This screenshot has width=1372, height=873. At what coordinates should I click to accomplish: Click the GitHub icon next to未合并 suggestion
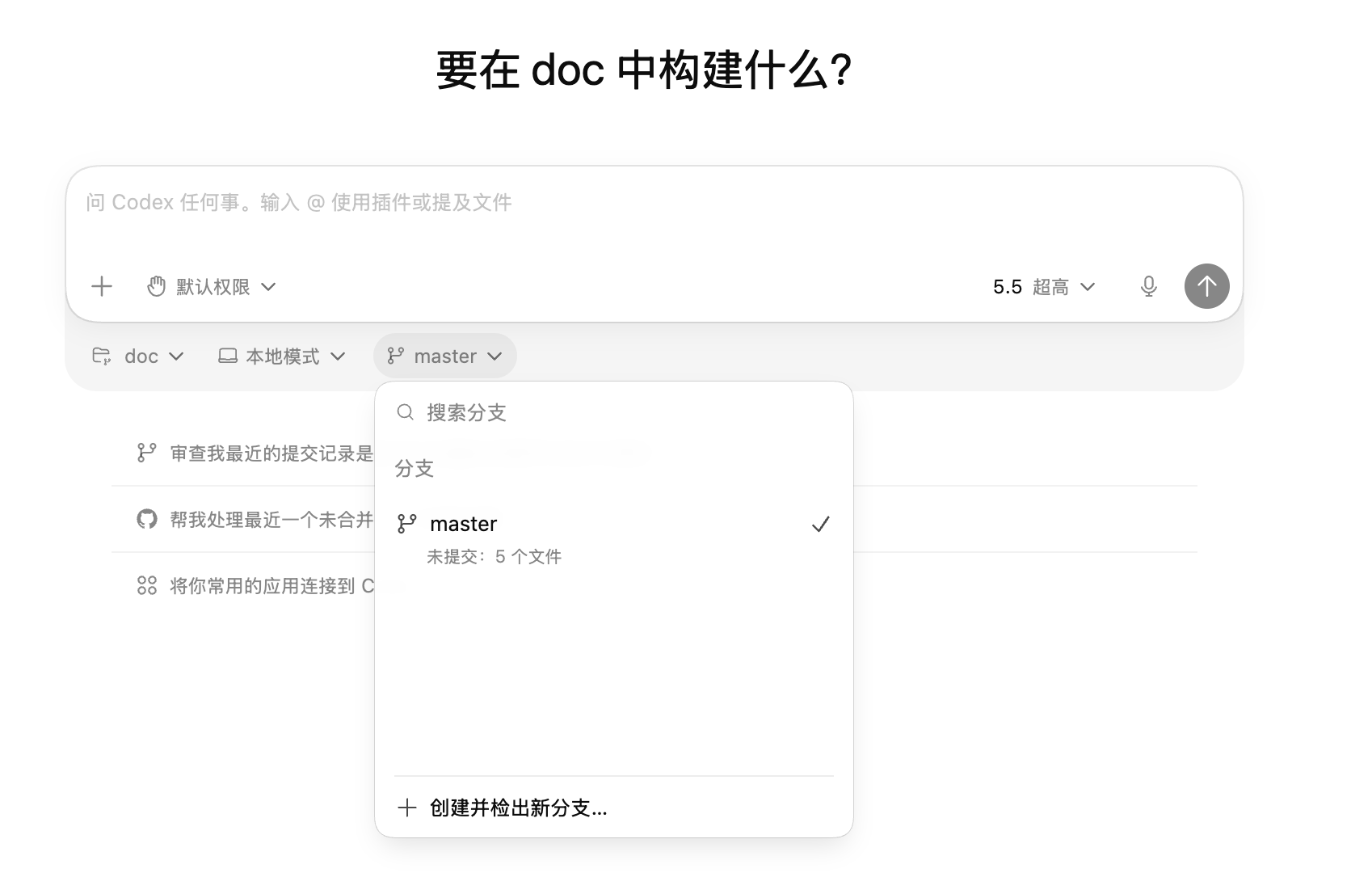click(146, 520)
